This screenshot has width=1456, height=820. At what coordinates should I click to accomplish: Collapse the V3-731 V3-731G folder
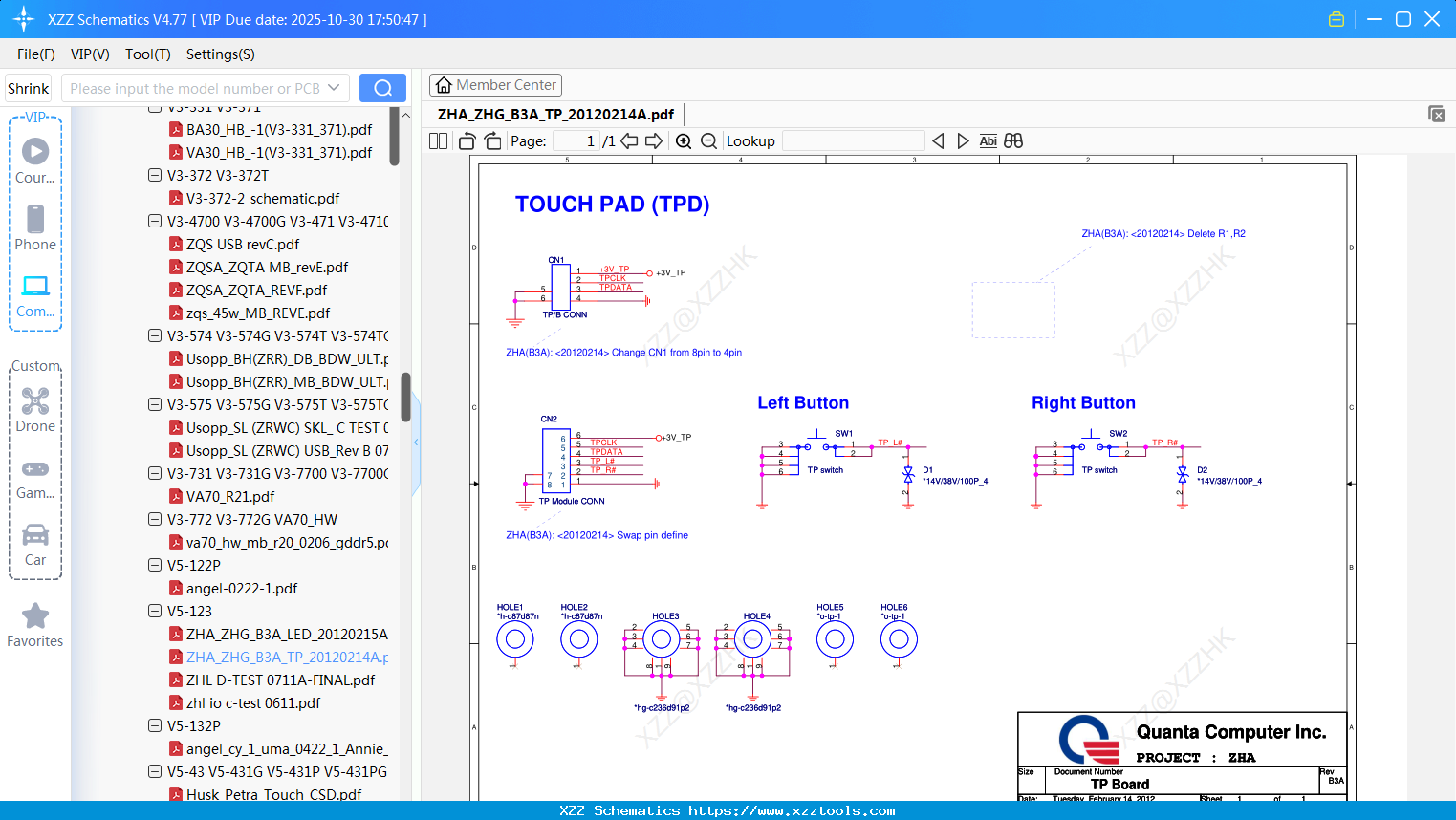[155, 473]
